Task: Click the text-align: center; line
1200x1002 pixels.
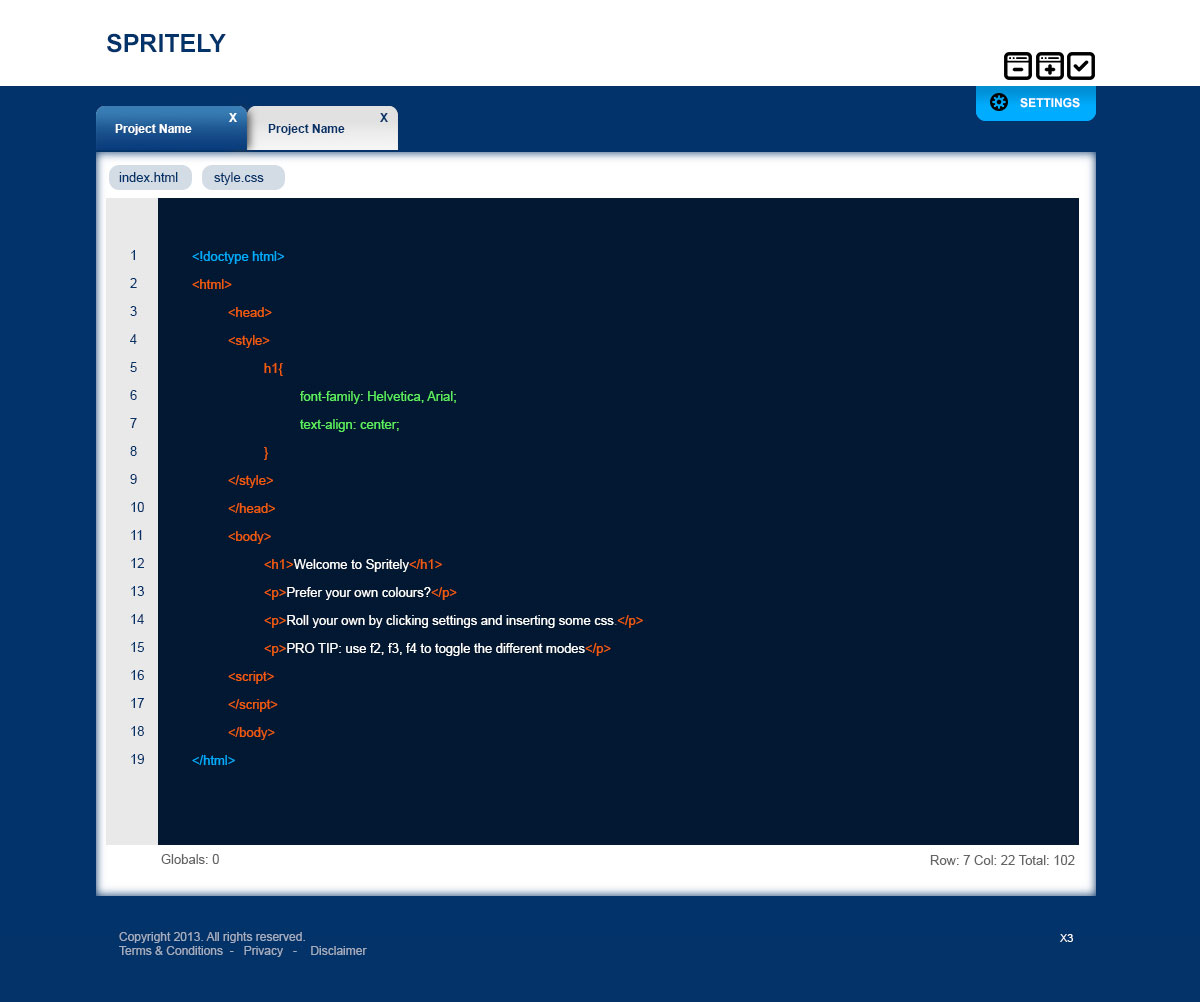Action: (350, 425)
